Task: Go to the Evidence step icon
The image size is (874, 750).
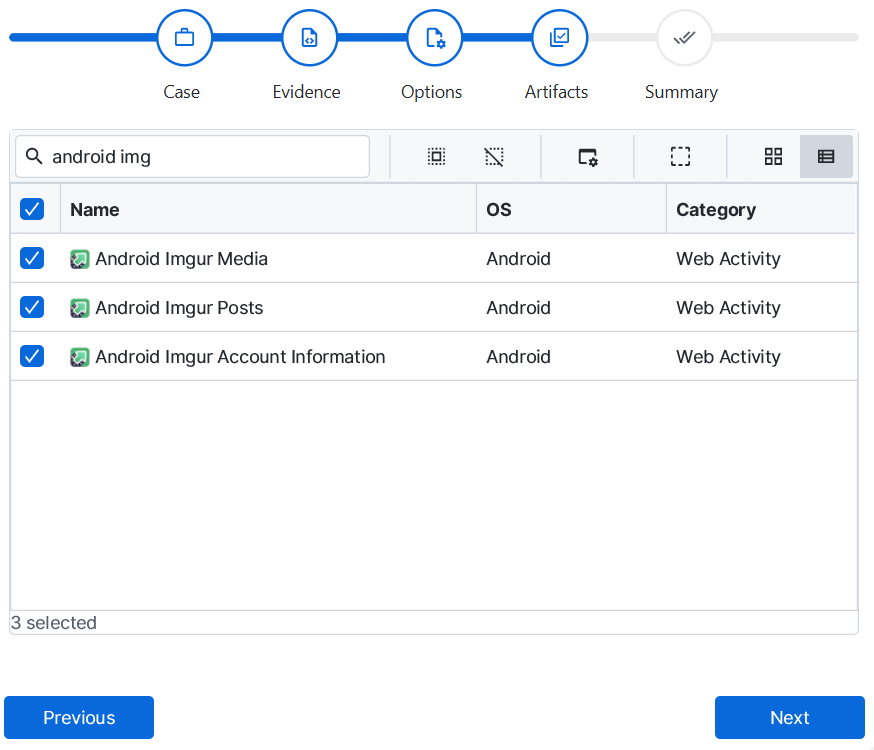Action: [x=310, y=38]
